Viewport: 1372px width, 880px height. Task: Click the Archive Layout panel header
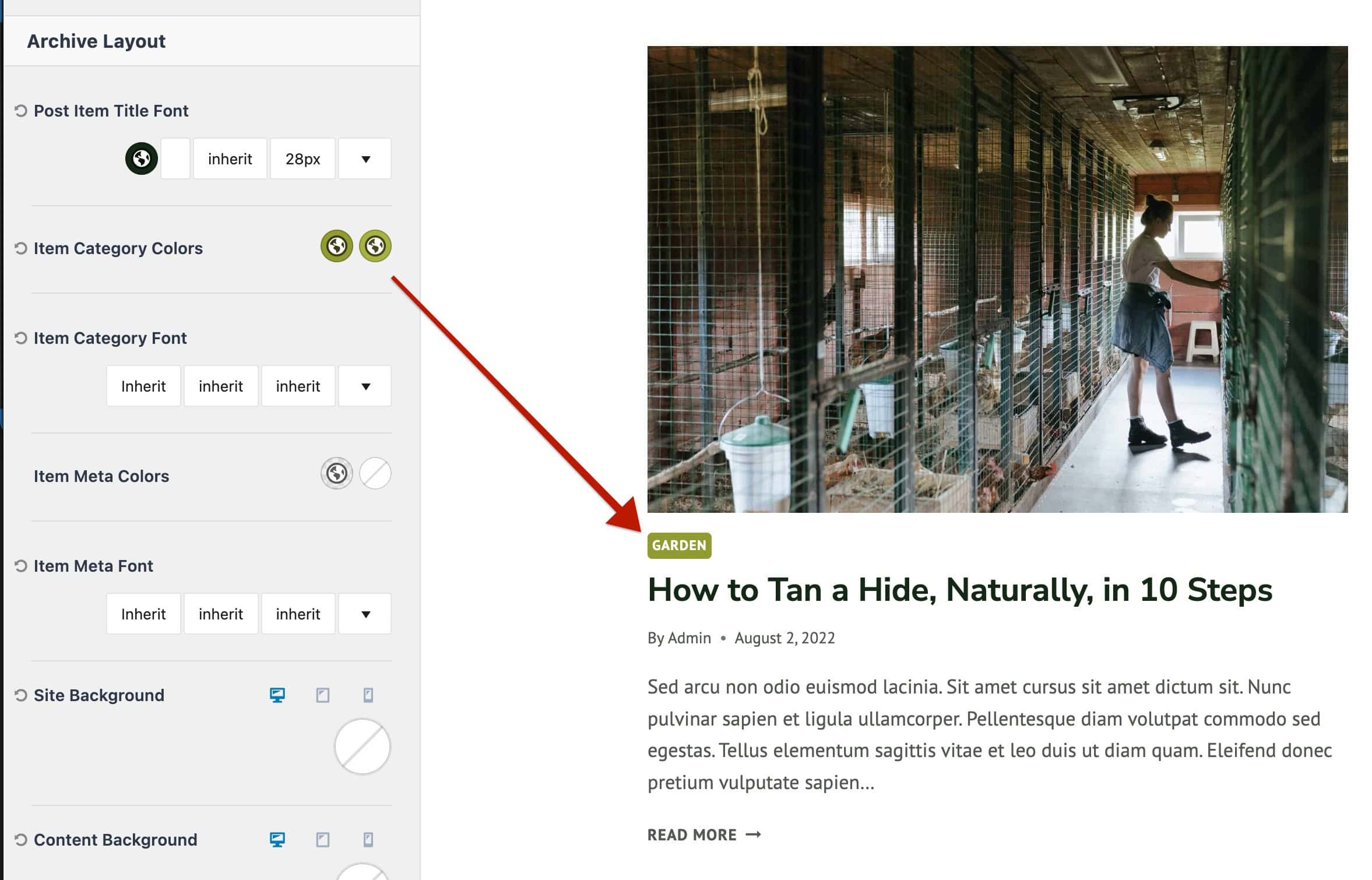point(96,41)
